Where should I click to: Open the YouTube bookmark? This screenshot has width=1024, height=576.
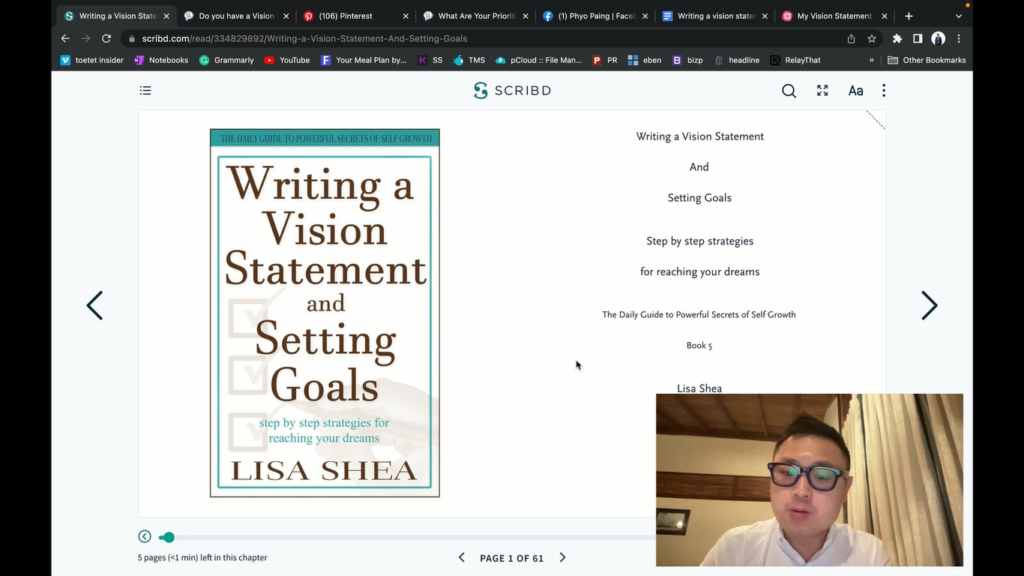[287, 60]
